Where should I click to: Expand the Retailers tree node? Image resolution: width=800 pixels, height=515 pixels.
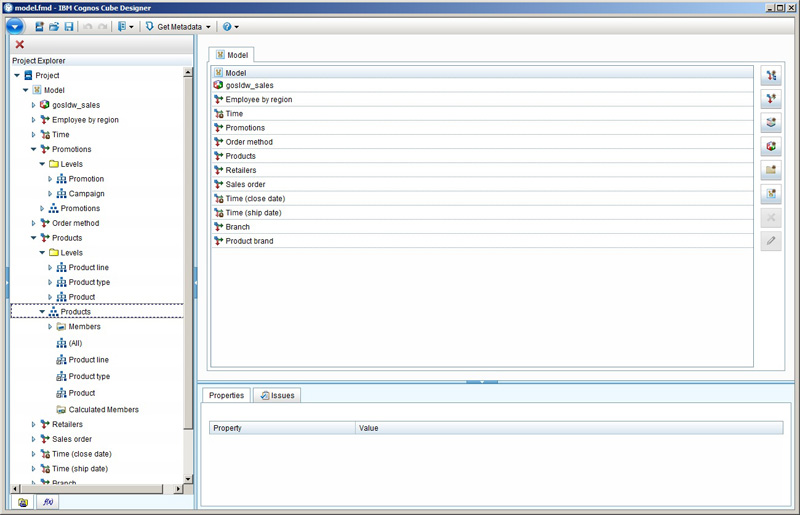[x=34, y=424]
